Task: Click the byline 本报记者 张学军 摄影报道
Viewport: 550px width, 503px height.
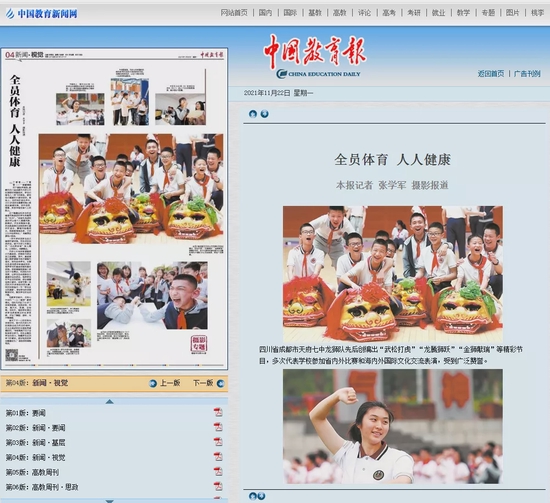Action: click(392, 185)
